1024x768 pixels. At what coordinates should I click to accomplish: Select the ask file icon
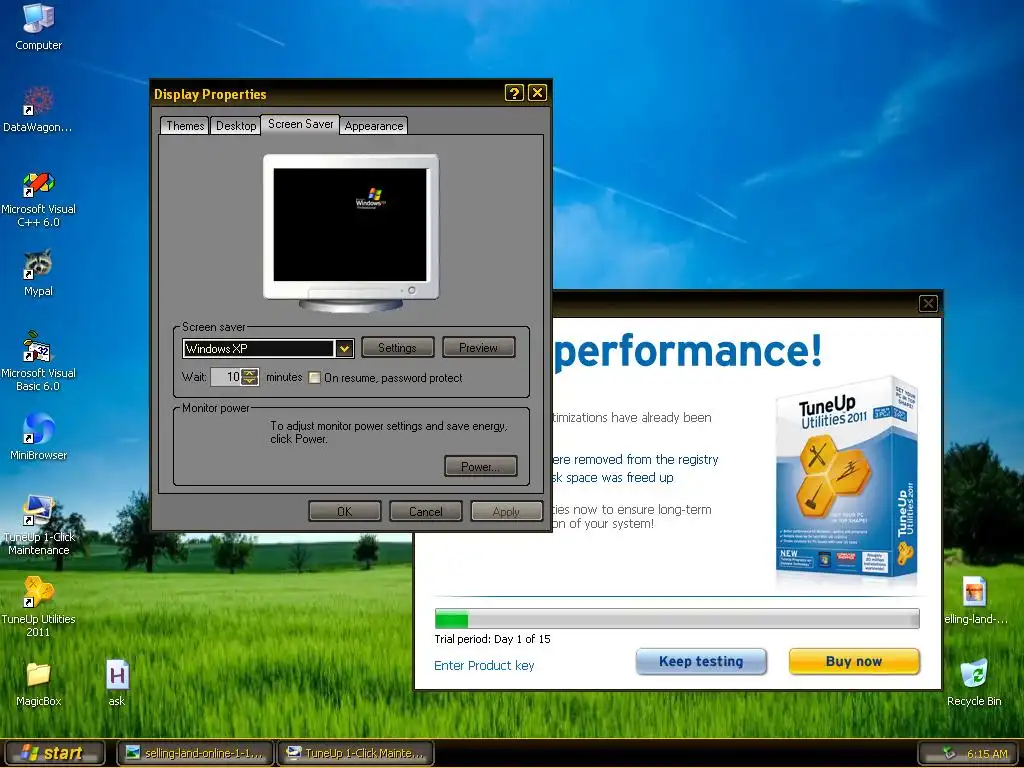(x=117, y=683)
